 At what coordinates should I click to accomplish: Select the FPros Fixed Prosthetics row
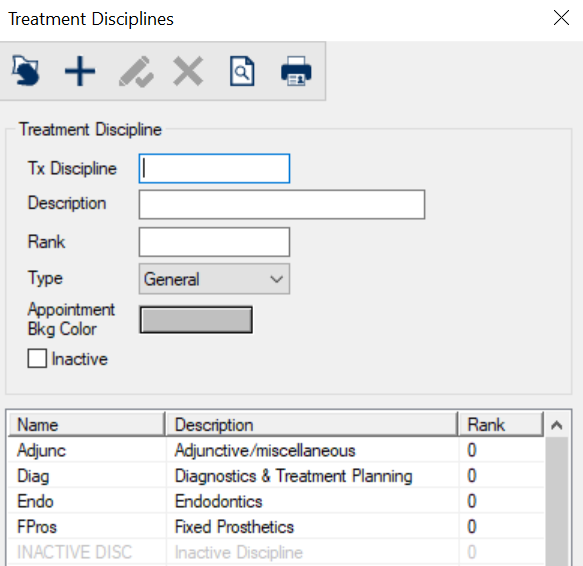[276, 527]
